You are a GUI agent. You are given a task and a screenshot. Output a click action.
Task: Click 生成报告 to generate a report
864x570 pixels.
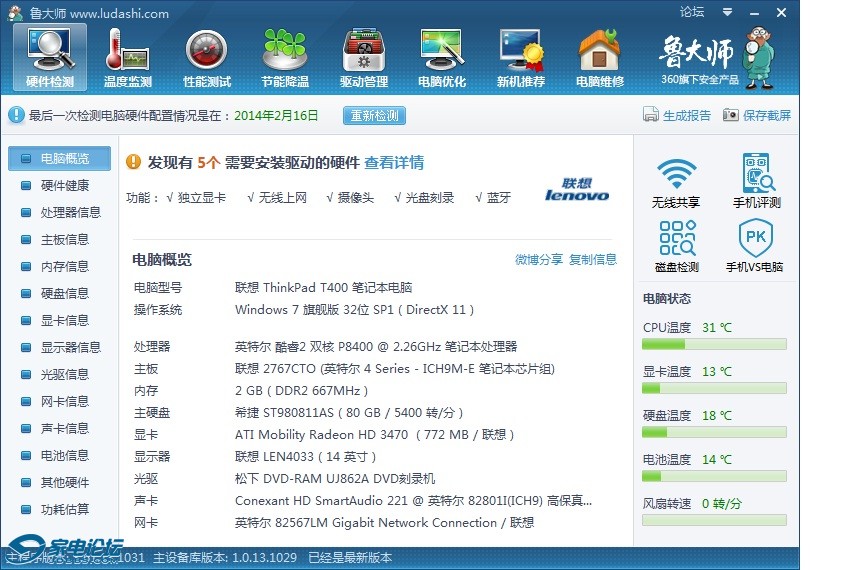click(677, 115)
